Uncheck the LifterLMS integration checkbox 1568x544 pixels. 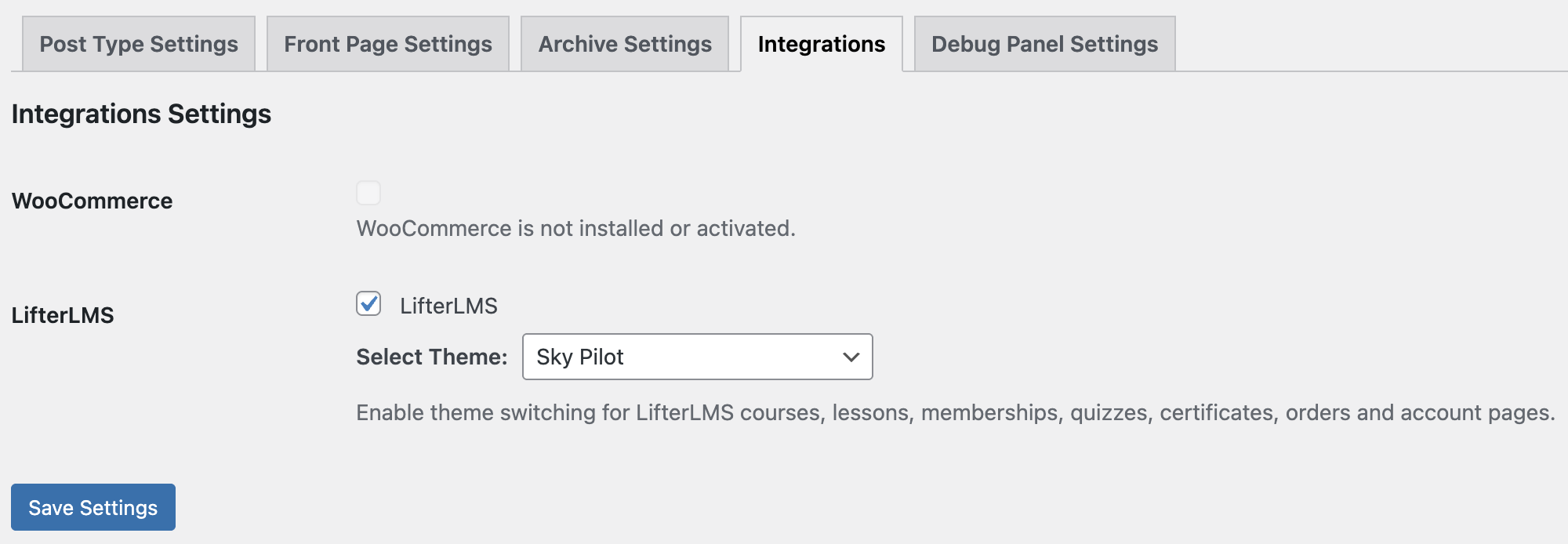click(368, 306)
